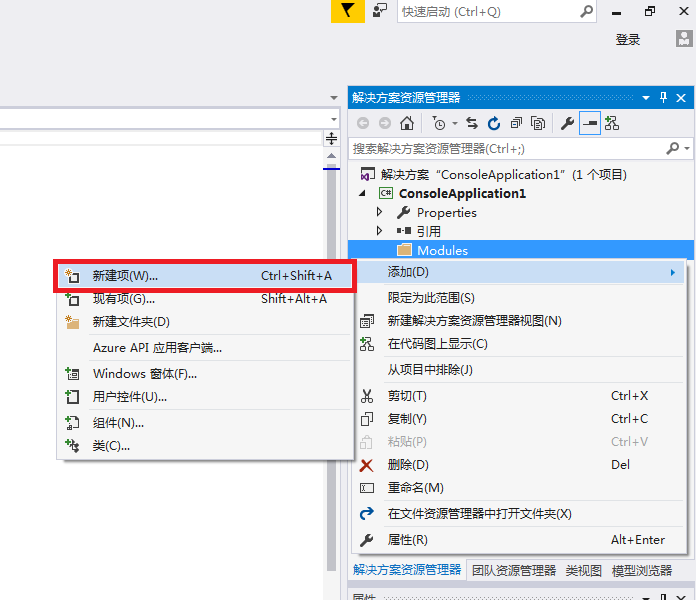
Task: Open the feedback icon beside quick launch
Action: pyautogui.click(x=380, y=11)
